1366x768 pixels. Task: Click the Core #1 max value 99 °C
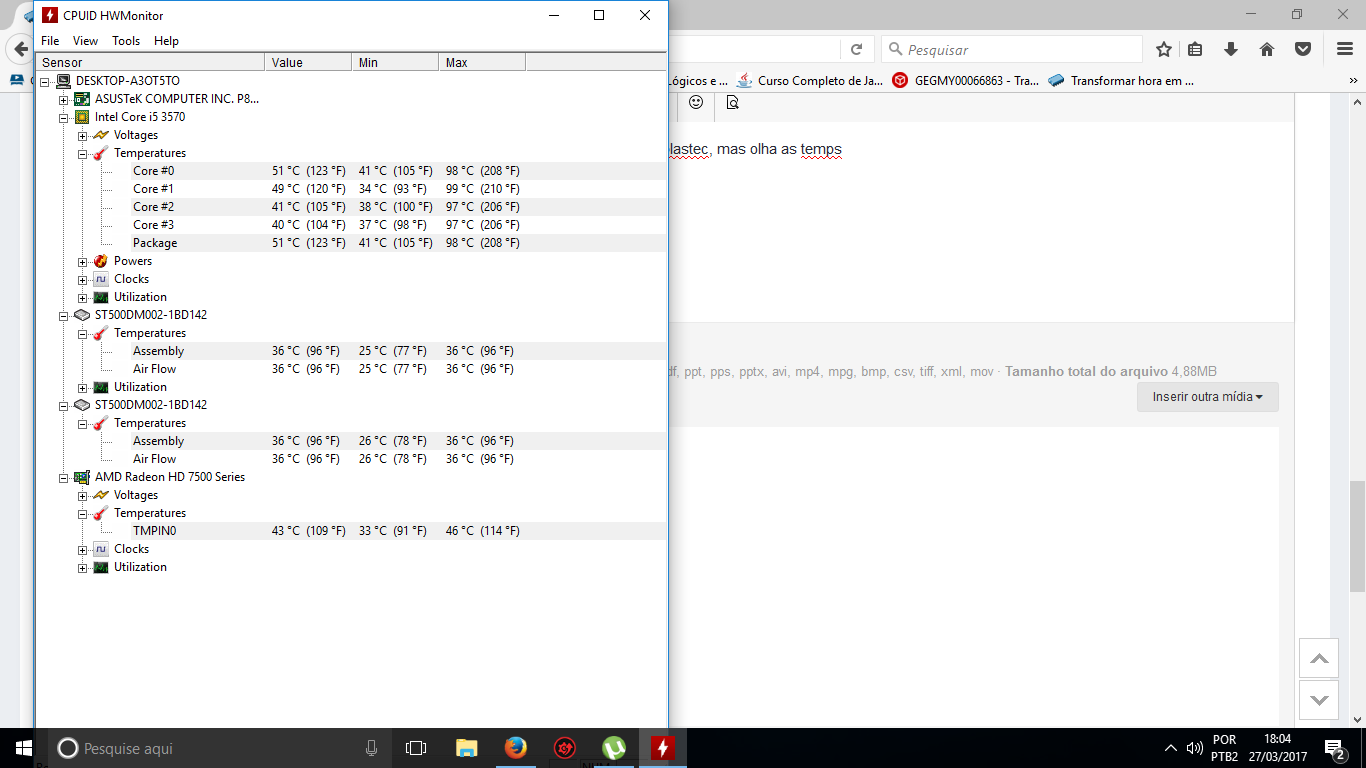click(482, 189)
